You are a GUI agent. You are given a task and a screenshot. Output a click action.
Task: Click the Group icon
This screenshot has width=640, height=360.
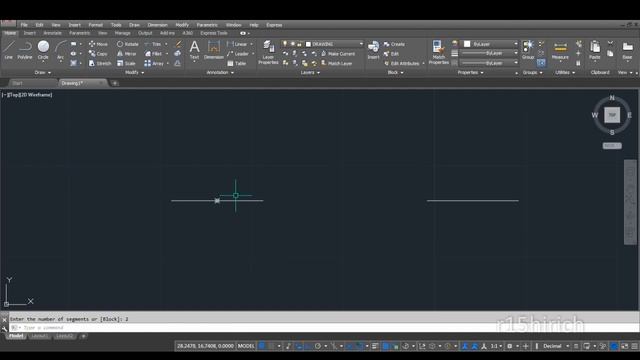click(x=528, y=50)
